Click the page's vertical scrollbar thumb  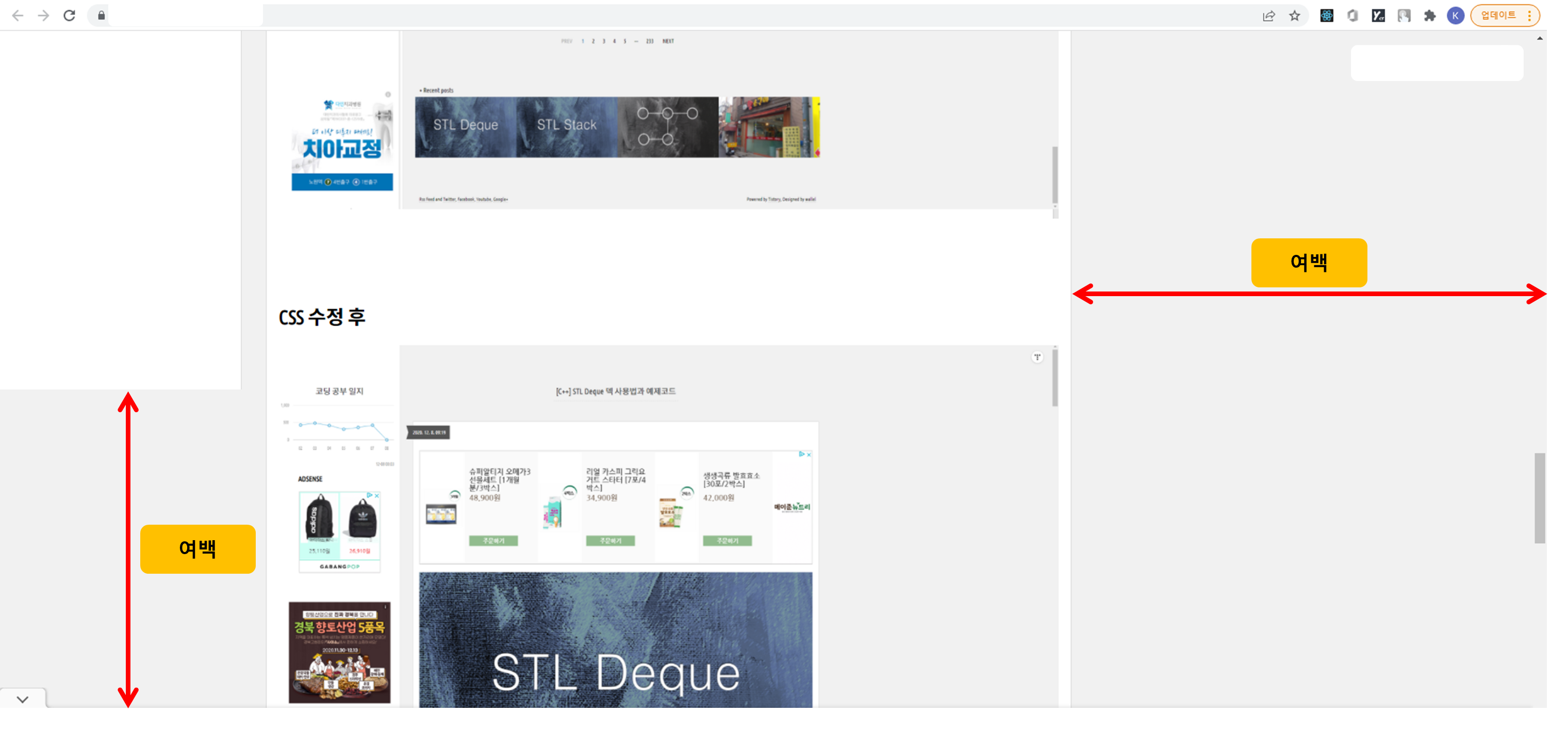[1540, 497]
